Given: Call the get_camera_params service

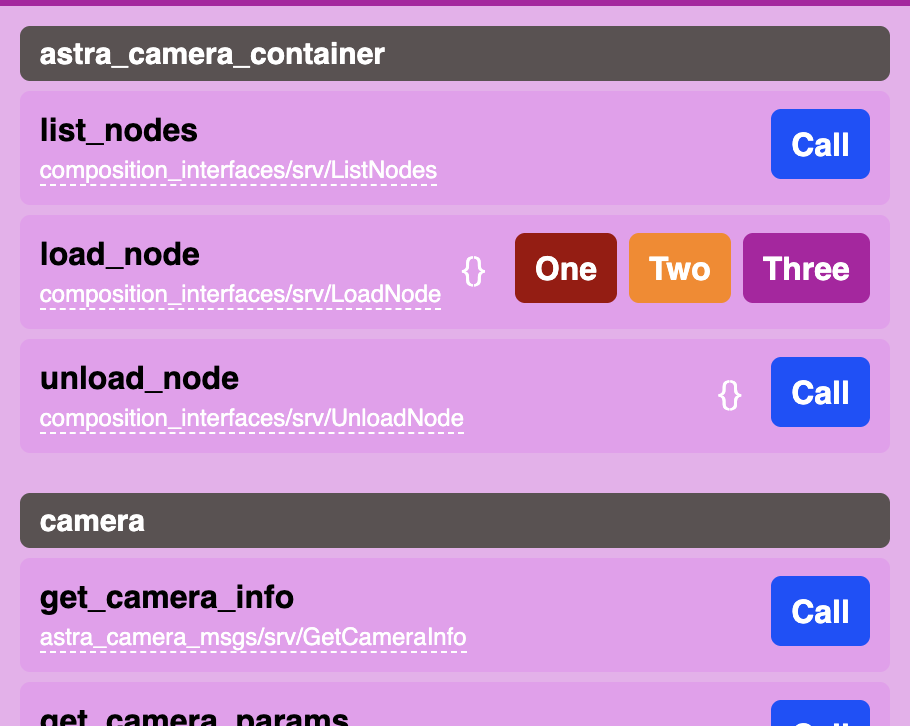Looking at the screenshot, I should 820,717.
